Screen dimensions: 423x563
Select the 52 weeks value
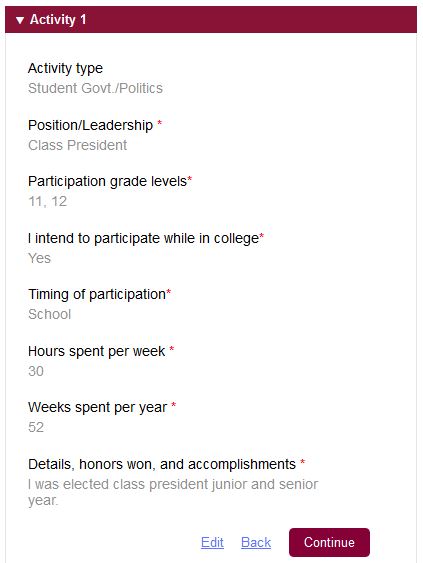coord(36,427)
